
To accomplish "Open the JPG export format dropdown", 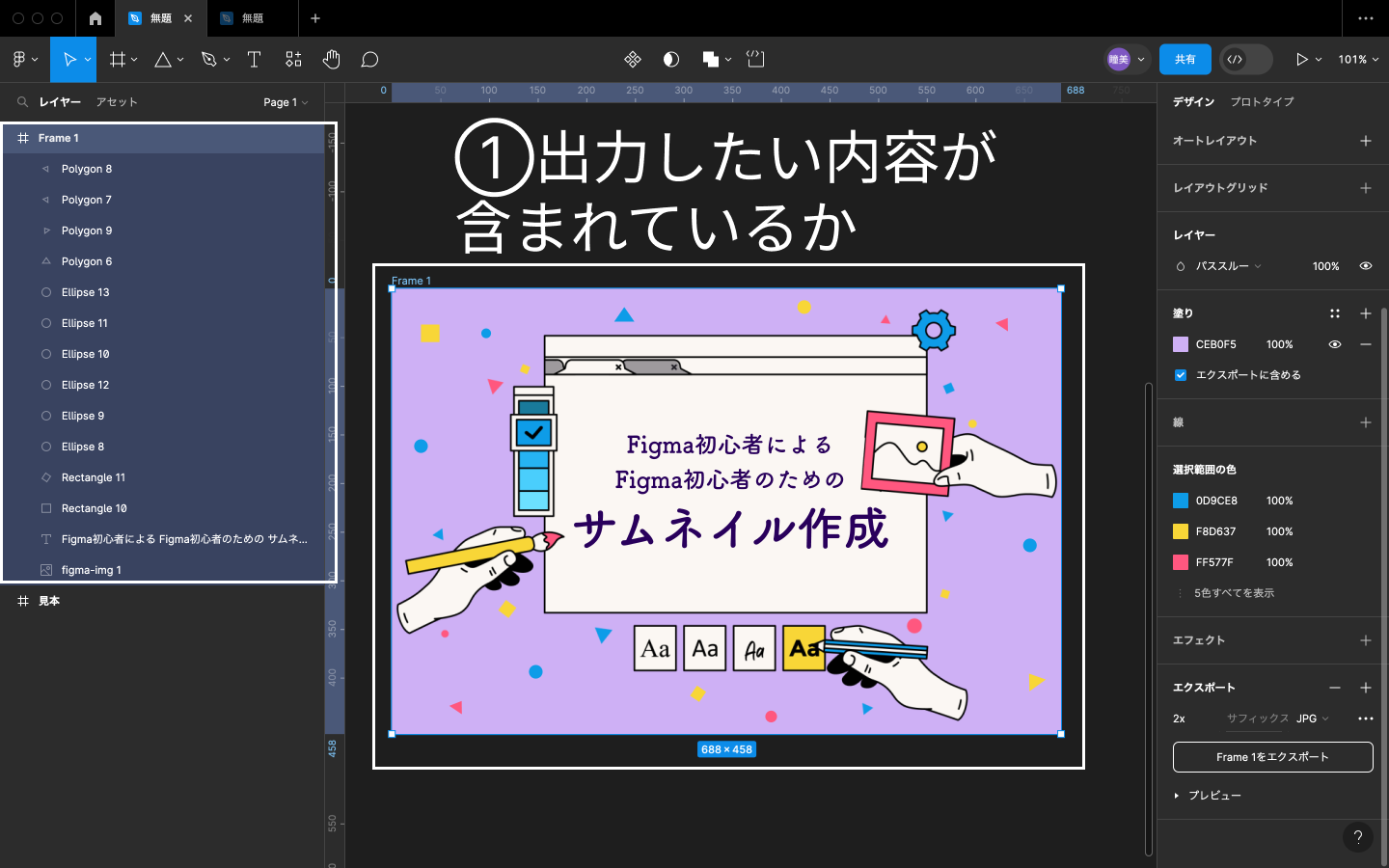I will click(x=1312, y=719).
